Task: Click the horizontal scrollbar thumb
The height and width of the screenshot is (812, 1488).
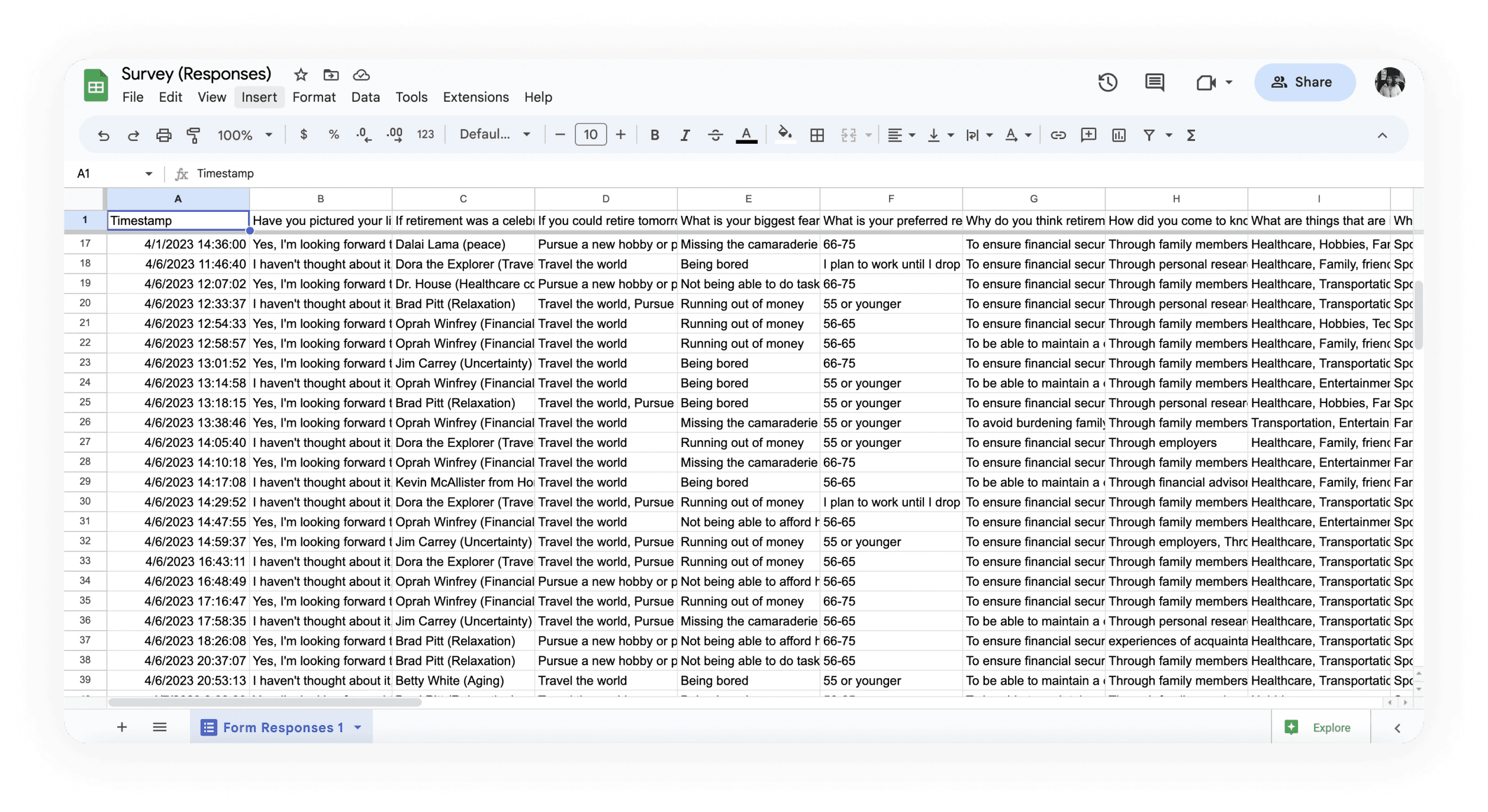Action: (265, 703)
